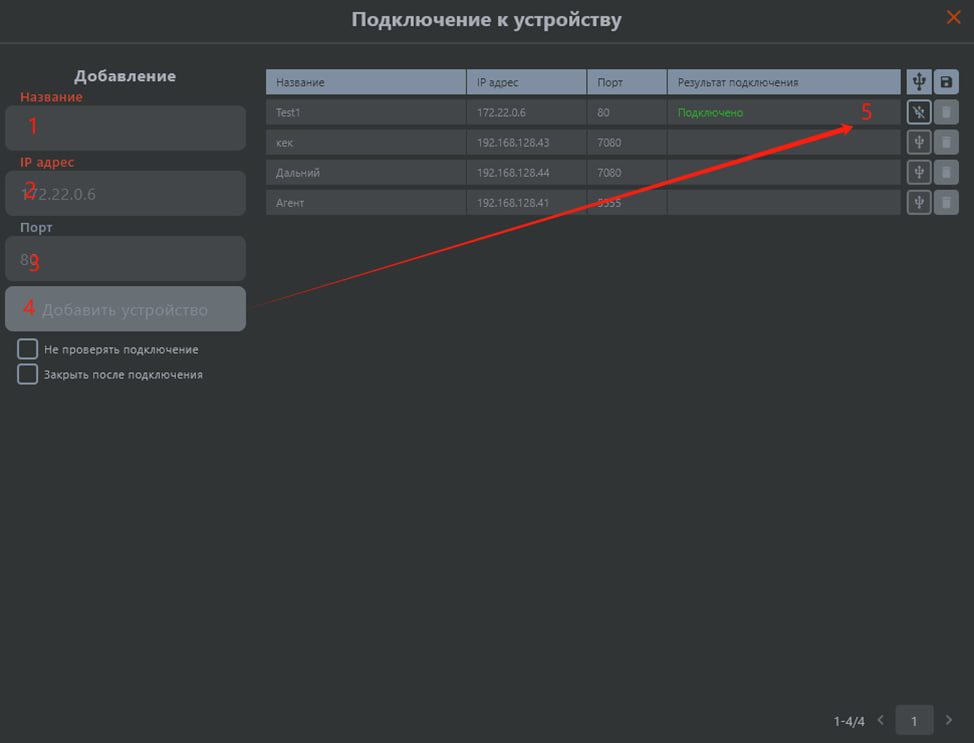Click the save floppy disk icon
The image size is (974, 743).
946,82
